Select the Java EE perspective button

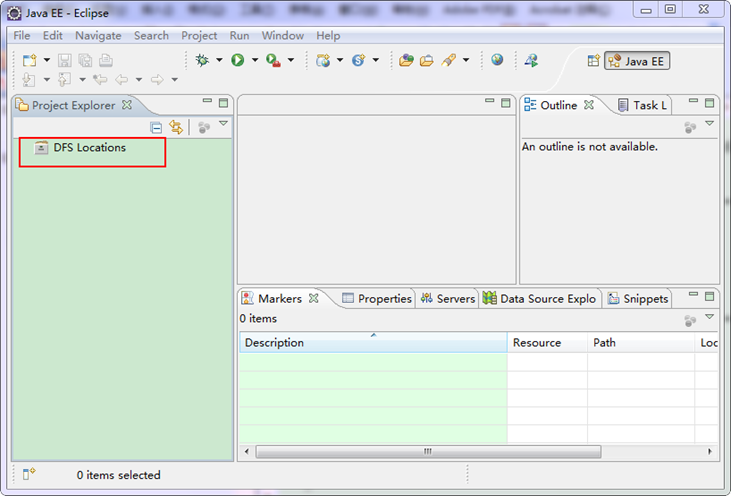(x=637, y=61)
